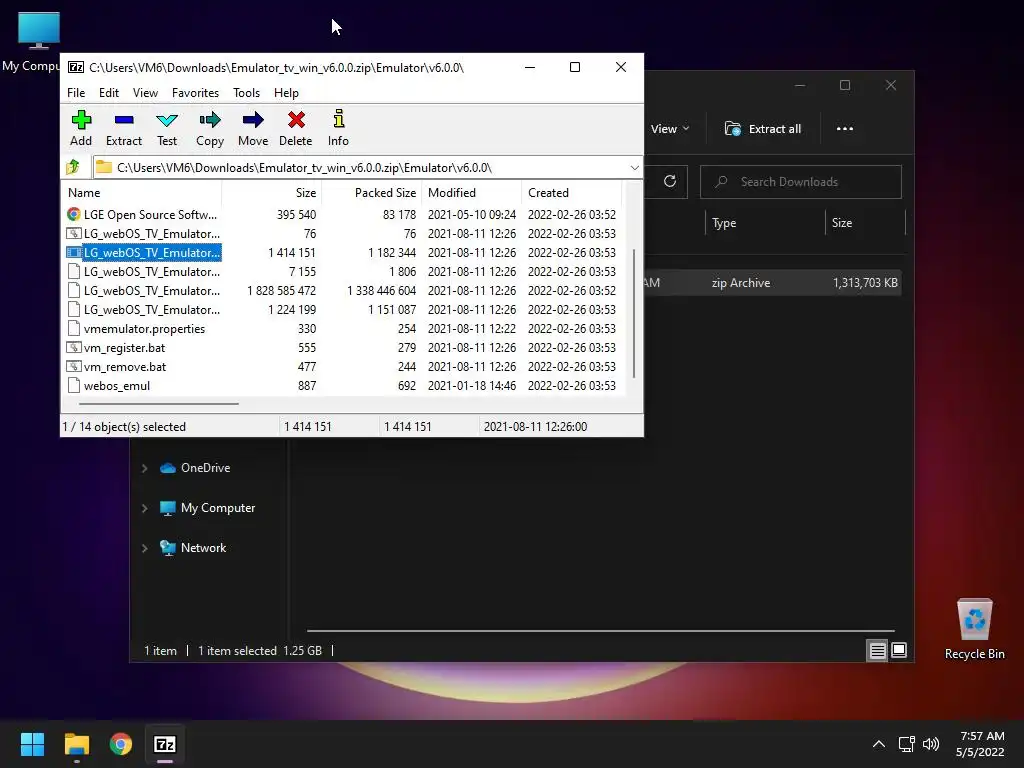The height and width of the screenshot is (768, 1024).
Task: Show hidden system tray icons
Action: click(879, 744)
